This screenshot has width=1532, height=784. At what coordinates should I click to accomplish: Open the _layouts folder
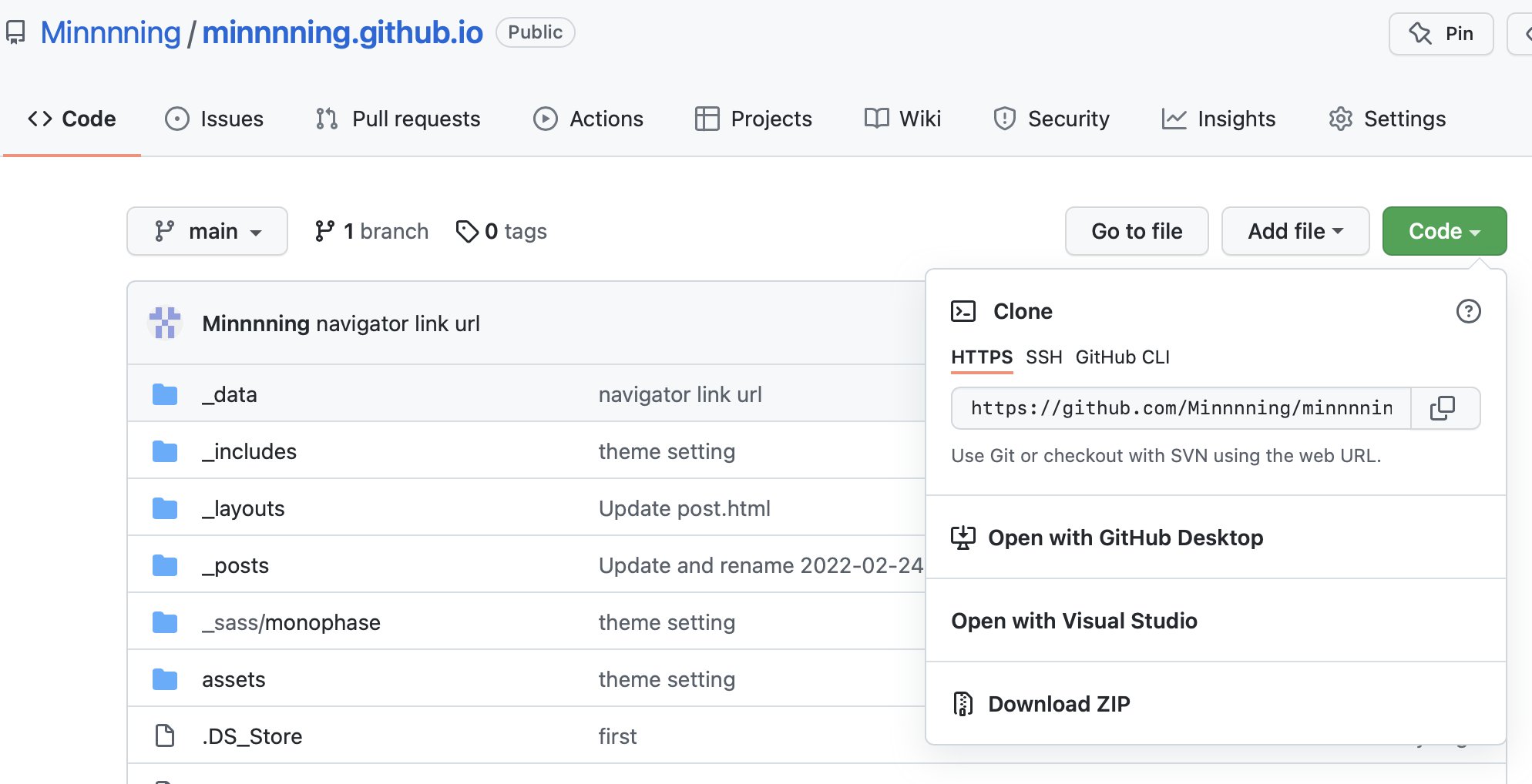pos(244,508)
